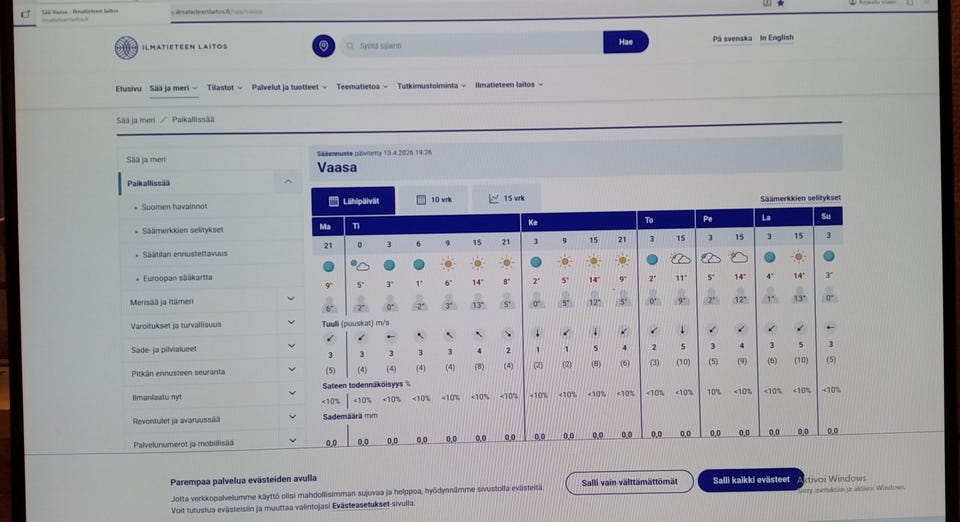The width and height of the screenshot is (960, 522).
Task: Click Salli vain välttämättömät button
Action: [629, 482]
